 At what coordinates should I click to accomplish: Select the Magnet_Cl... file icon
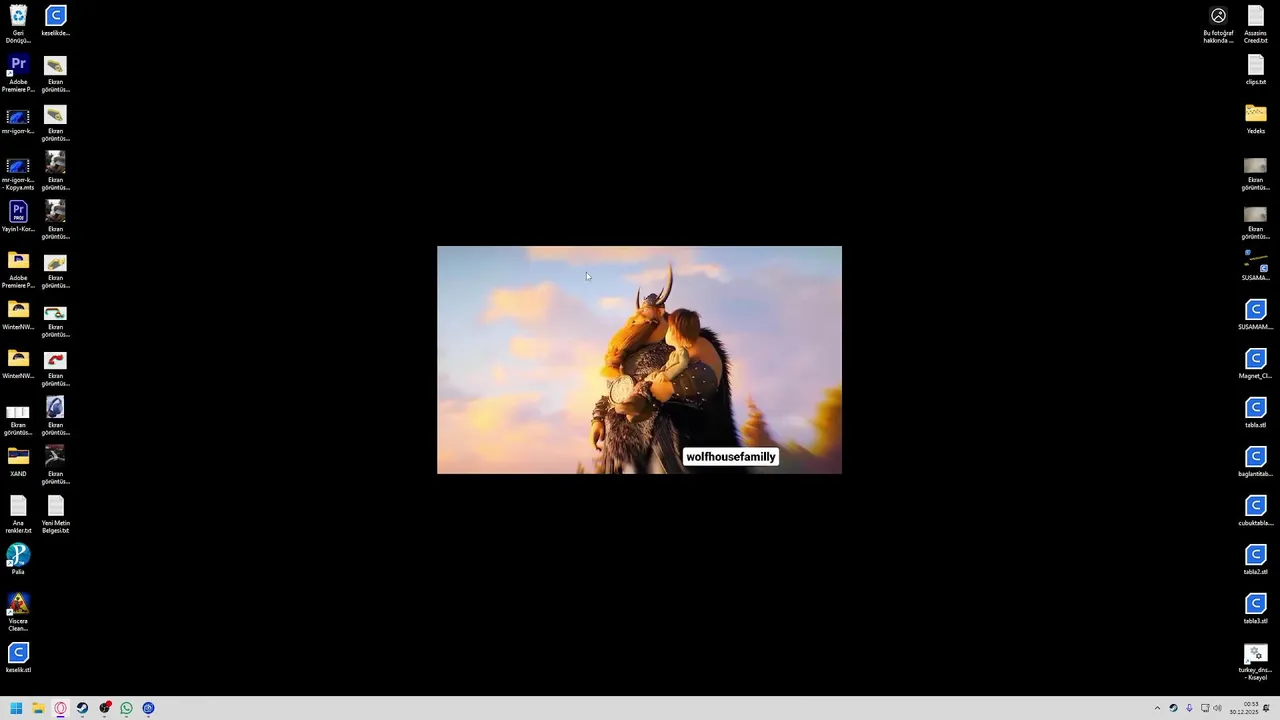pos(1255,364)
